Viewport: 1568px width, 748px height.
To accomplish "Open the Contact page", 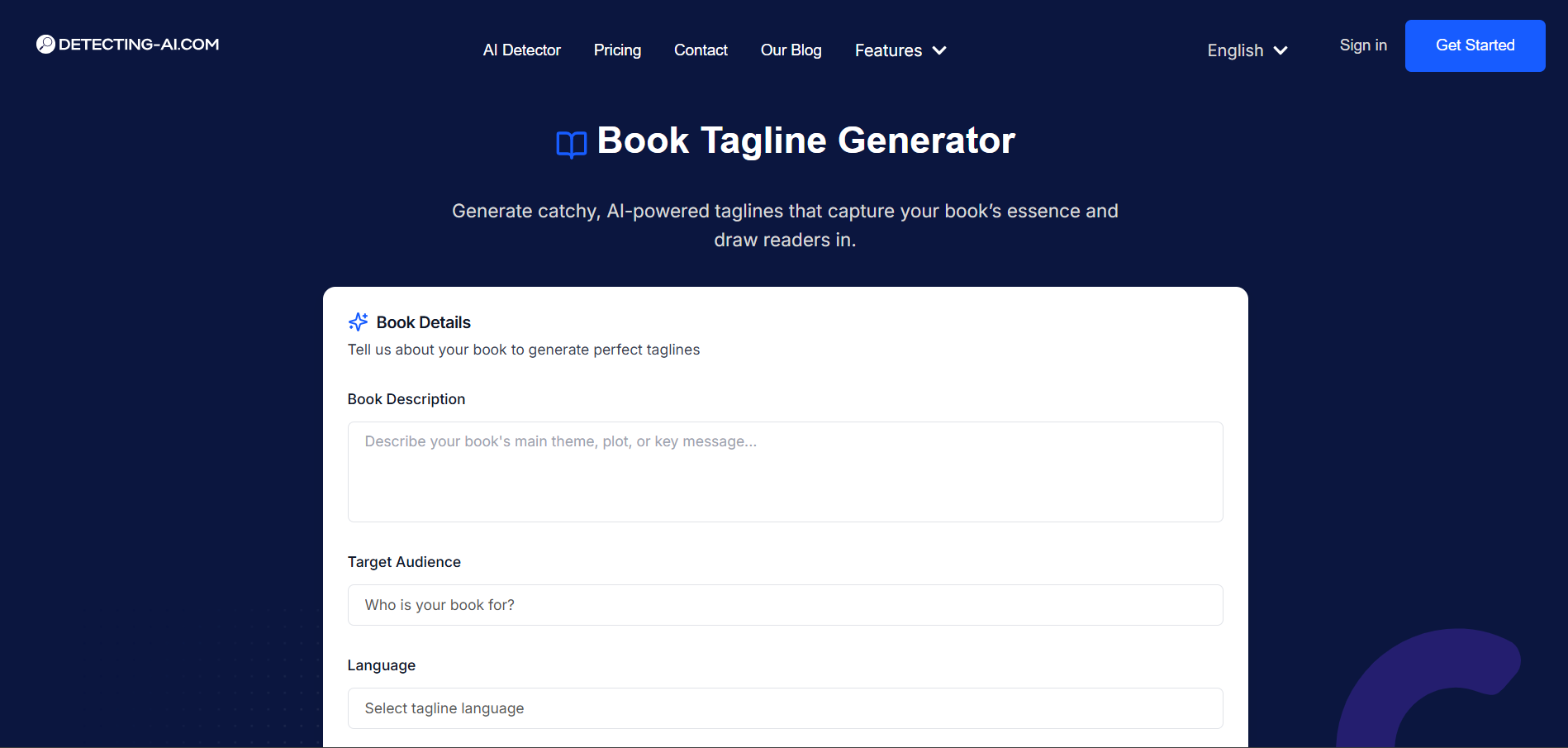I will coord(701,50).
